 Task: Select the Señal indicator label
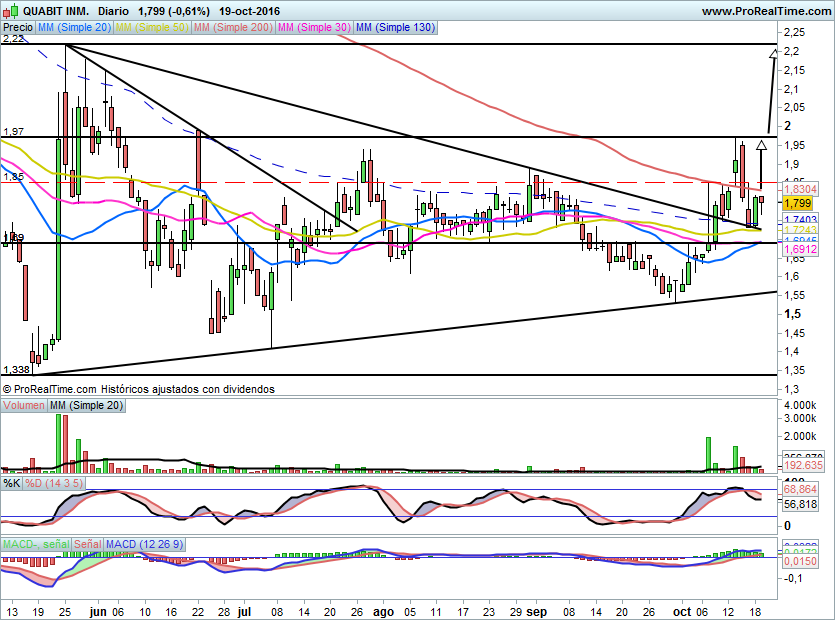click(86, 543)
